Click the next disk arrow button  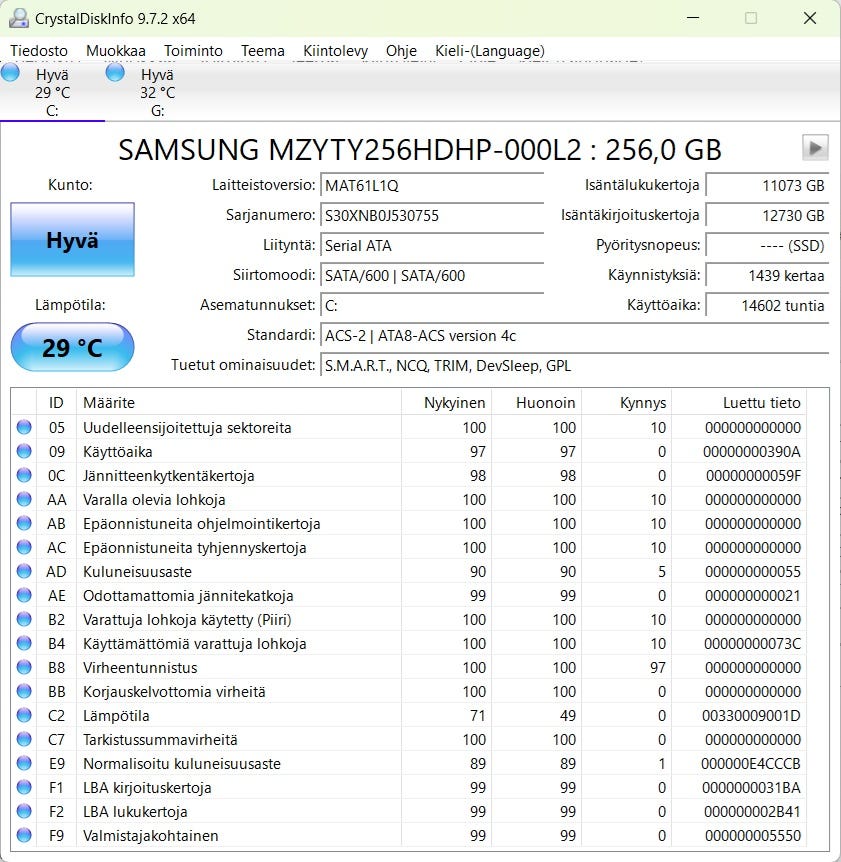[815, 148]
